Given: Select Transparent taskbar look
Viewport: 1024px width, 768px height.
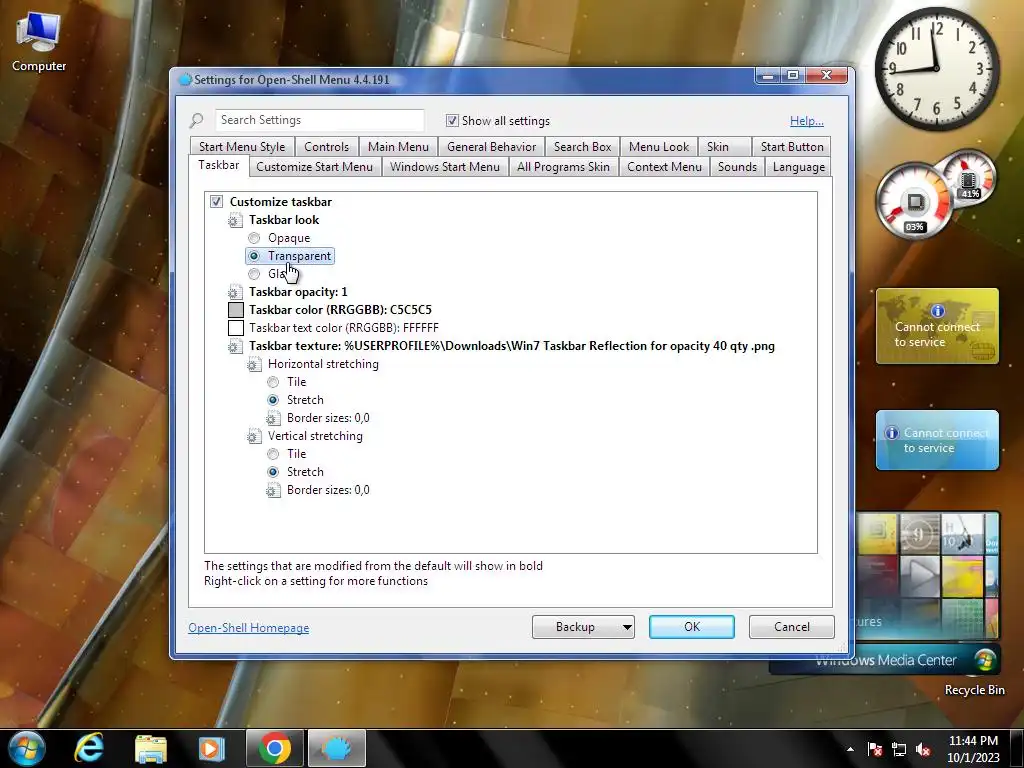Looking at the screenshot, I should pyautogui.click(x=254, y=256).
